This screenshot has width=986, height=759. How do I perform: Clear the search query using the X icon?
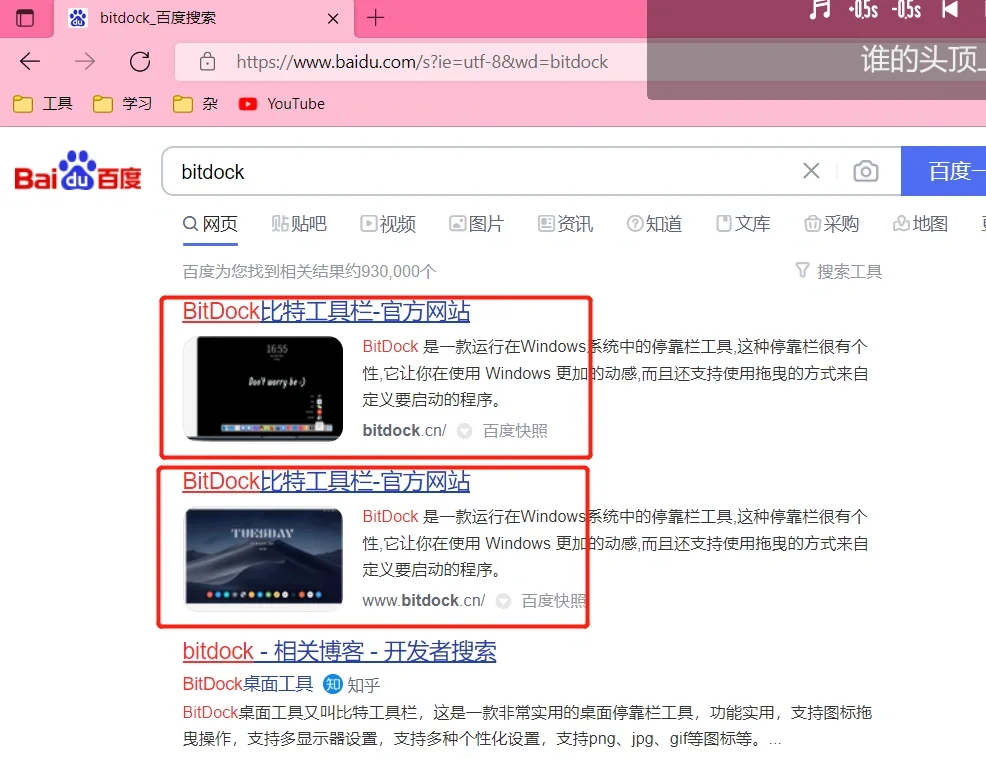pos(810,171)
